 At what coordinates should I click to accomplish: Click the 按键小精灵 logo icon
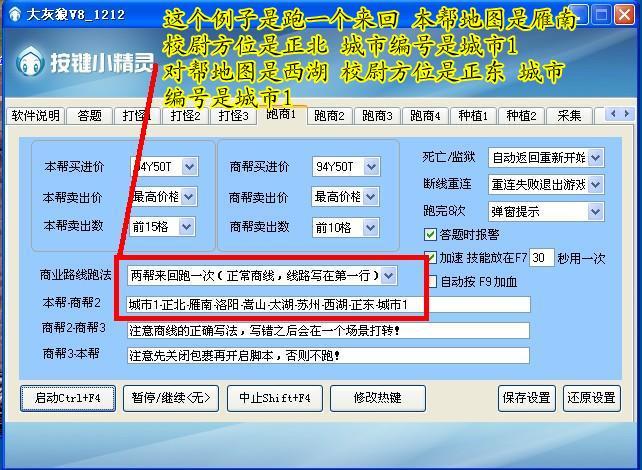coord(30,61)
